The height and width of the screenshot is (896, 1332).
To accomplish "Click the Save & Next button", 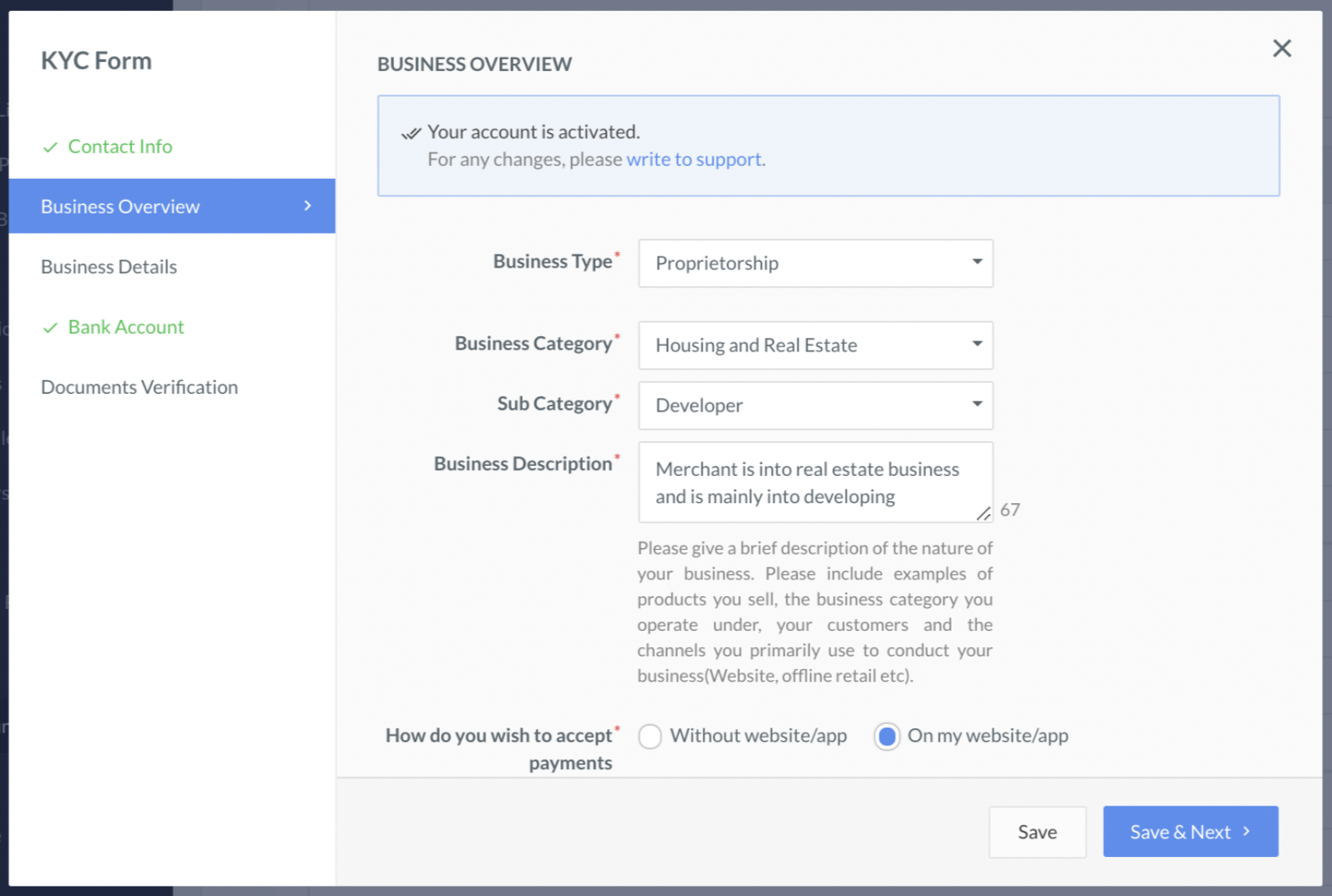I will pos(1190,832).
